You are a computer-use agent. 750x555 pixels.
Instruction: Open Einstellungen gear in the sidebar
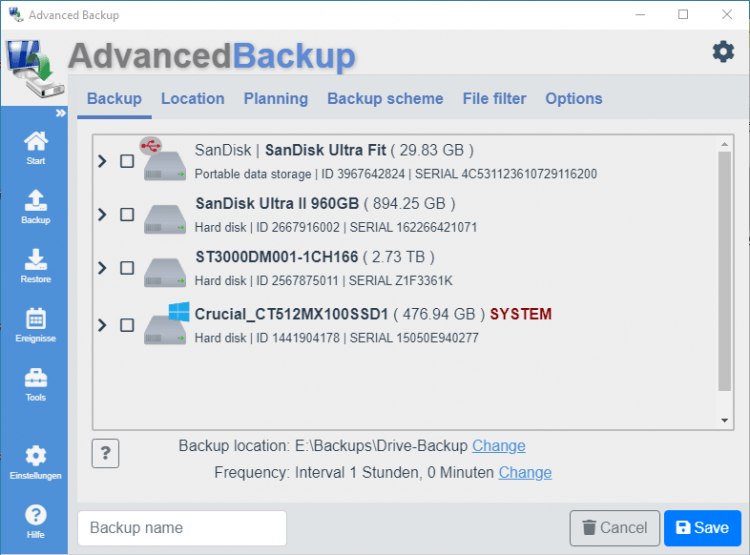click(x=35, y=457)
